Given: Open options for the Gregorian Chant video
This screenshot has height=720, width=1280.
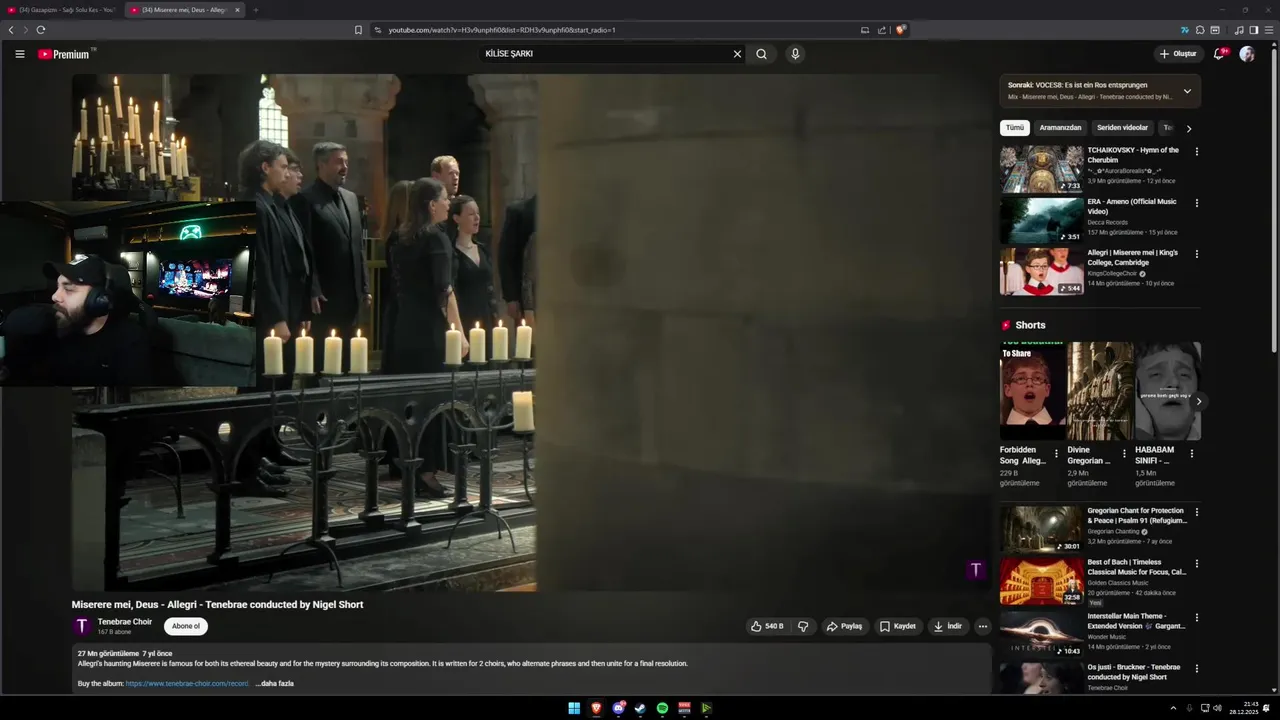Looking at the screenshot, I should pos(1196,512).
